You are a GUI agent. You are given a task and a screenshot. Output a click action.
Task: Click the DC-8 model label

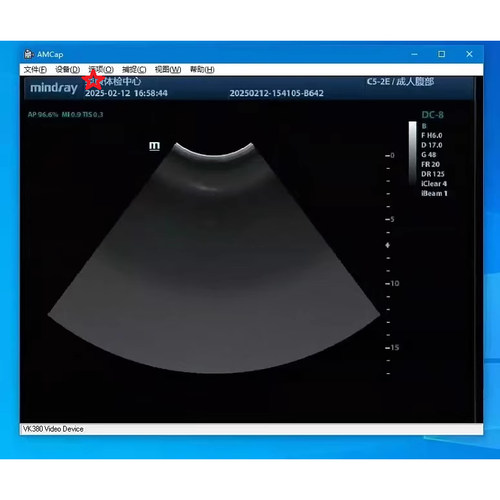(432, 115)
